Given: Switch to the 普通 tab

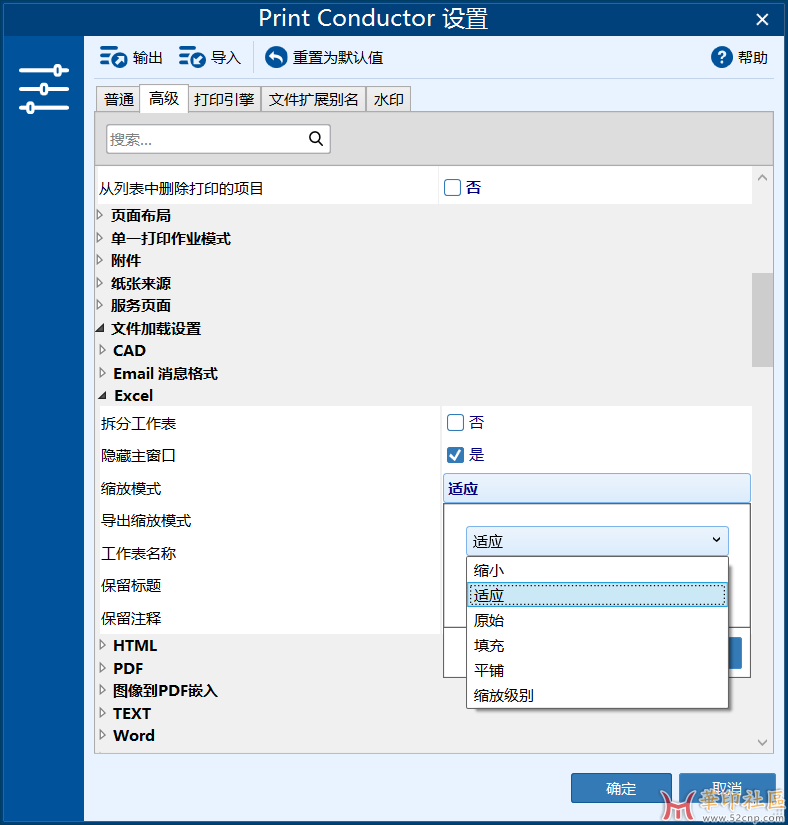Looking at the screenshot, I should [118, 99].
